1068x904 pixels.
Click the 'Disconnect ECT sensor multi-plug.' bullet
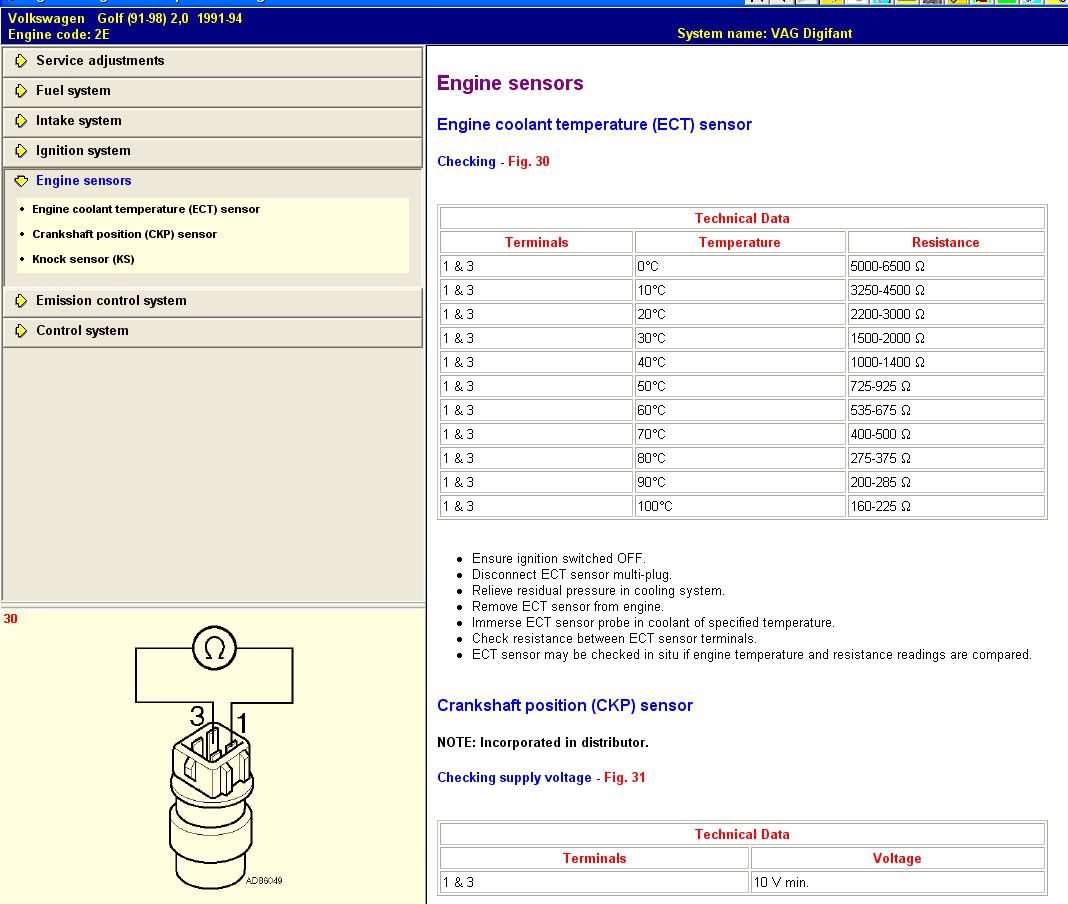pos(571,574)
